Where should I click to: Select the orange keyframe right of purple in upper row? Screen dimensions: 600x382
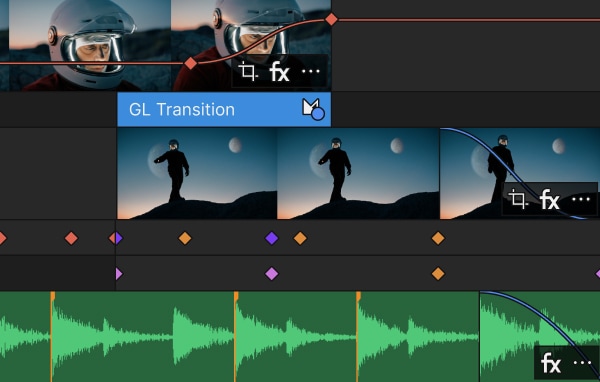(x=300, y=238)
